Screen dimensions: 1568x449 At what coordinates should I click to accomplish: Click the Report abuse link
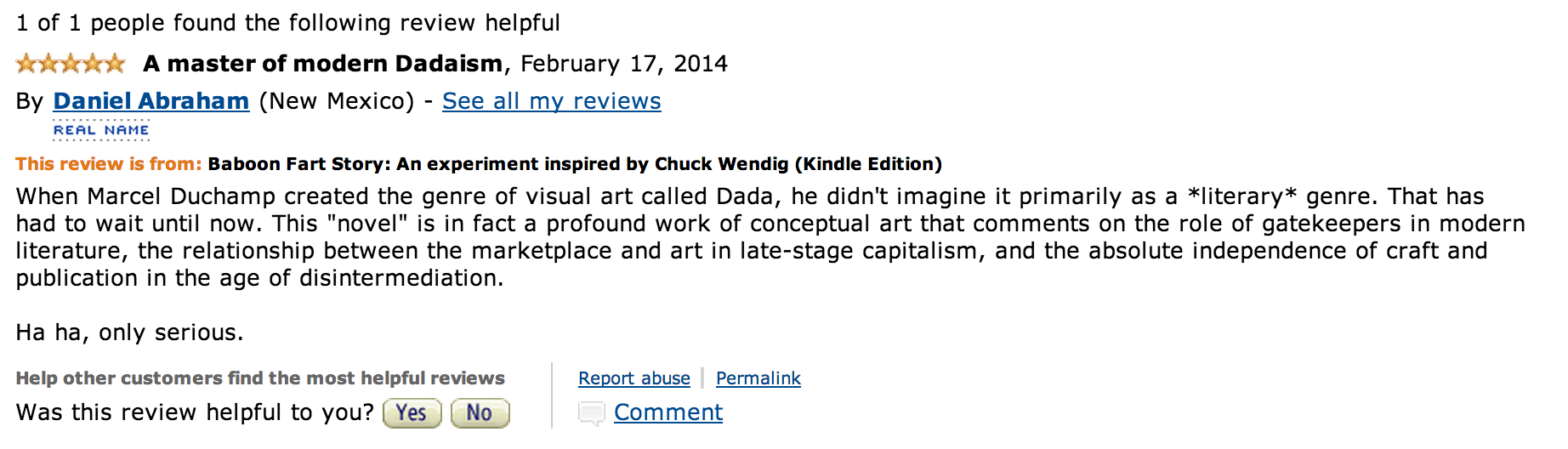pyautogui.click(x=633, y=378)
